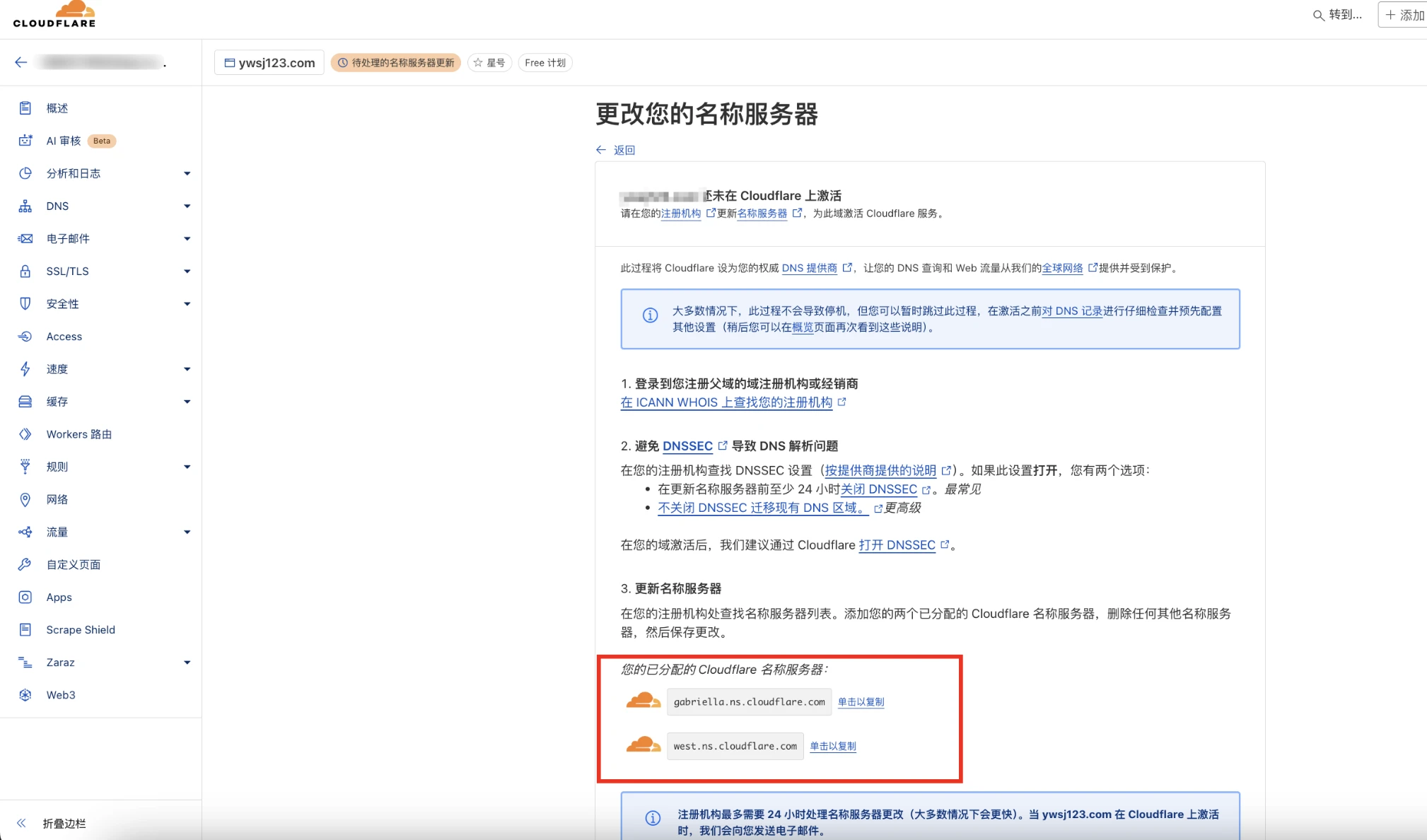Open the 打开 DNSSEC link
This screenshot has width=1427, height=840.
(x=897, y=545)
